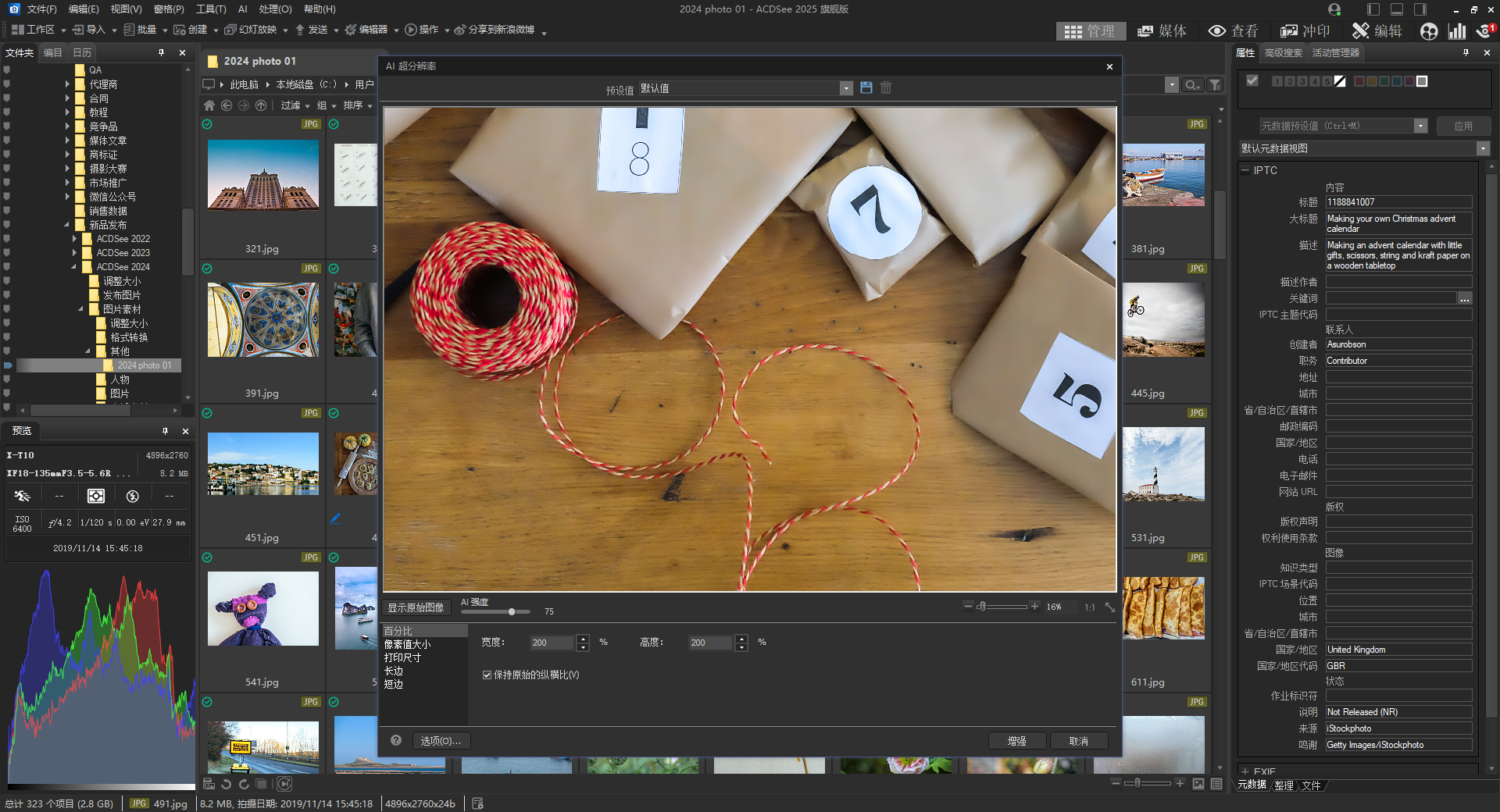Open View mode with eye icon

coord(1233,30)
